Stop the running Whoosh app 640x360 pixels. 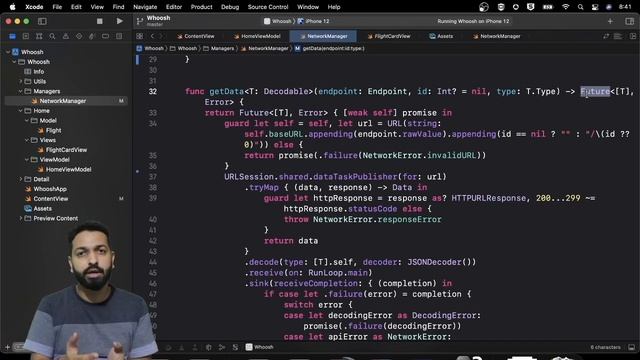tap(100, 21)
